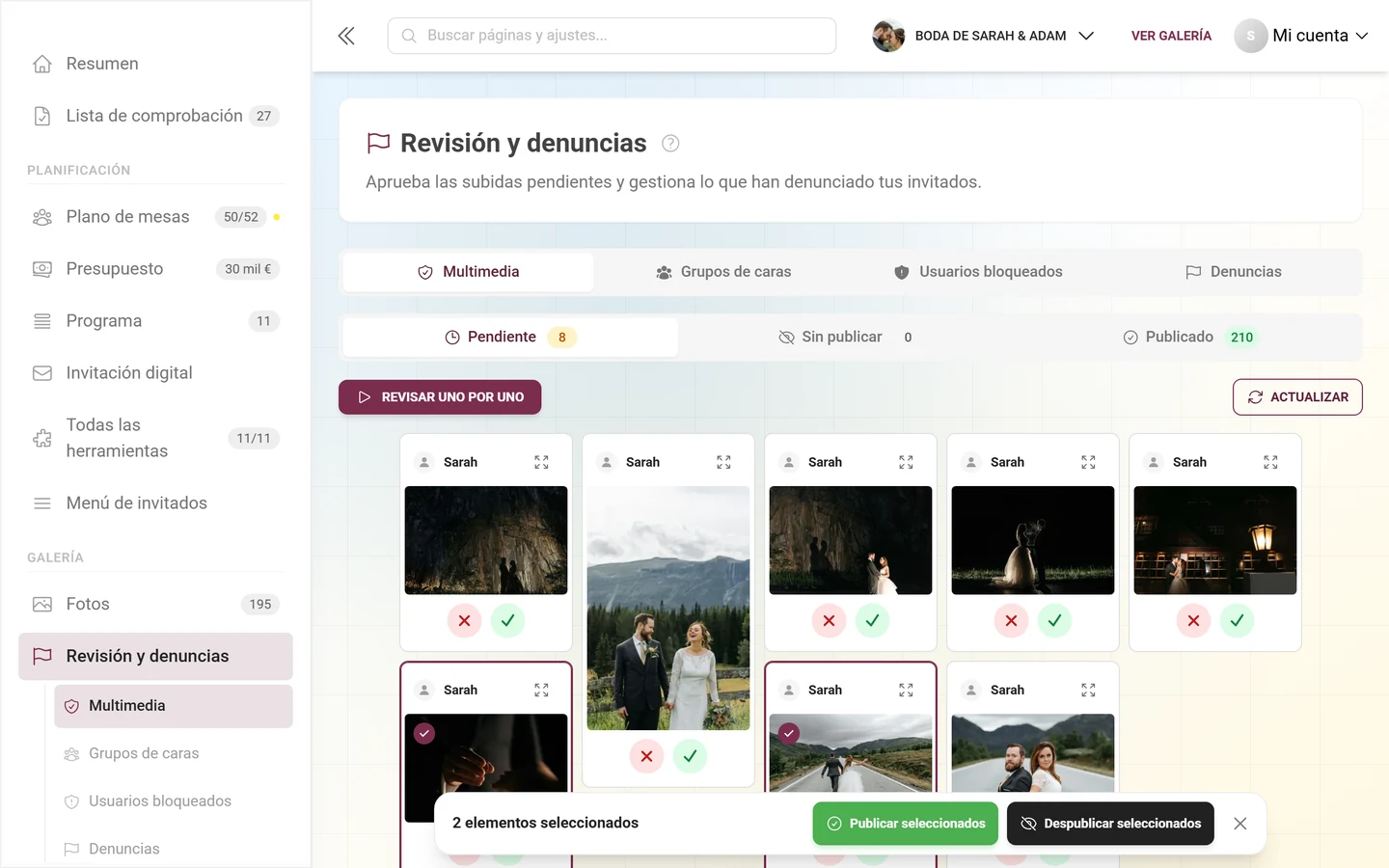Open the "Mi cuenta" account dropdown
Screen dimensions: 1389x868
(x=1301, y=36)
